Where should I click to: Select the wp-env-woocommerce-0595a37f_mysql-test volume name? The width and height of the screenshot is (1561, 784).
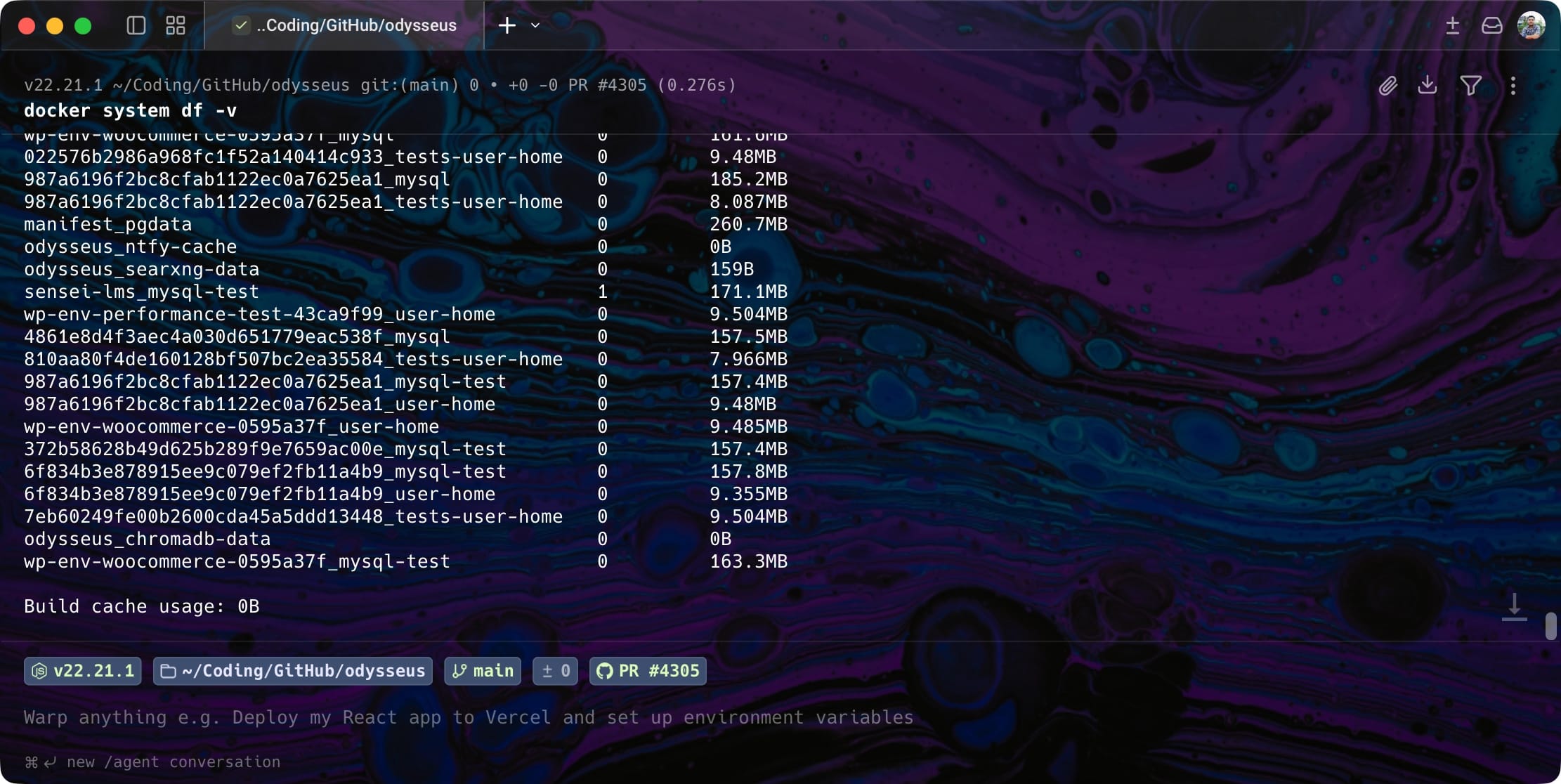(237, 562)
